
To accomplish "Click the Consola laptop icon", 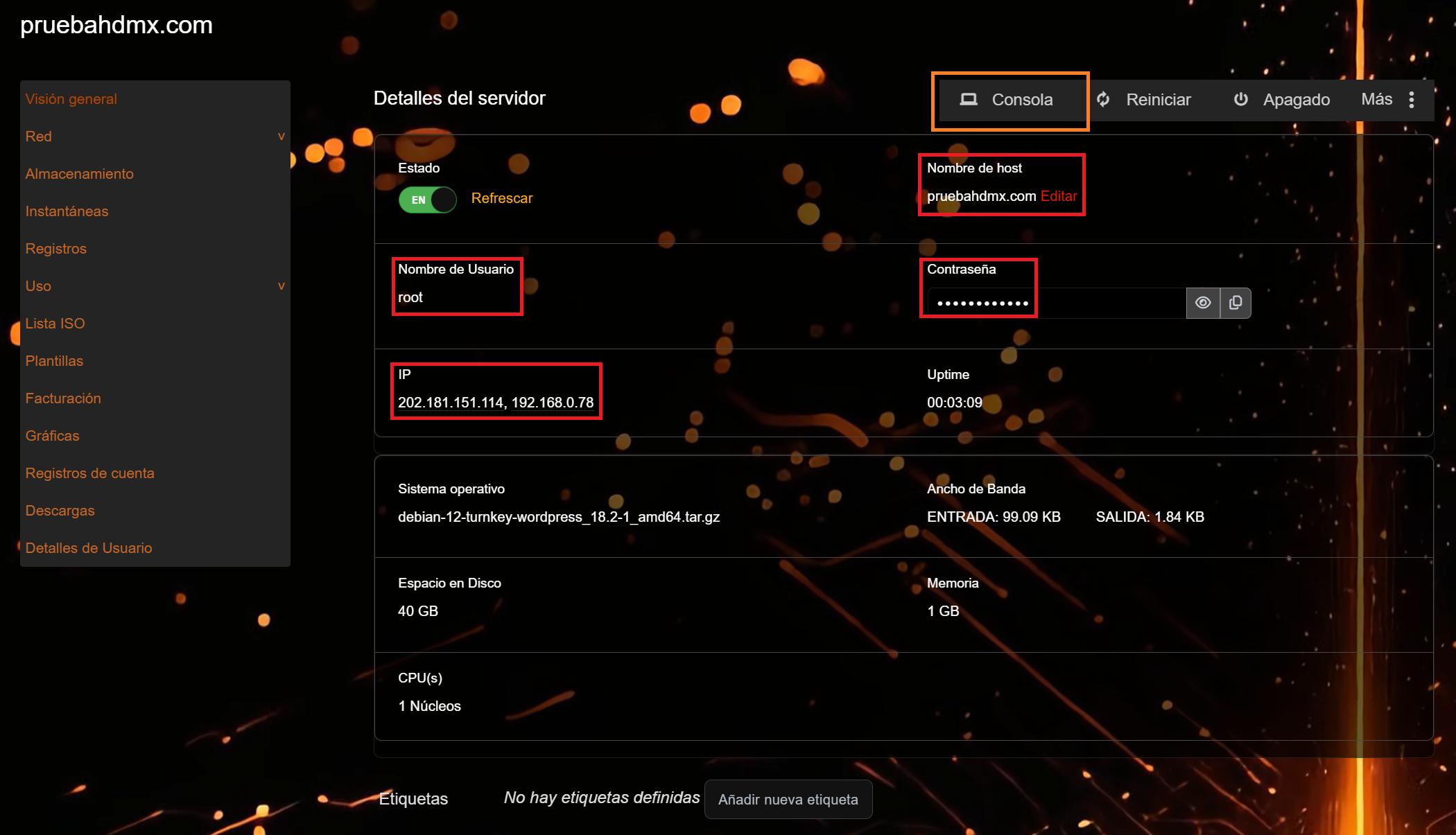I will click(968, 100).
